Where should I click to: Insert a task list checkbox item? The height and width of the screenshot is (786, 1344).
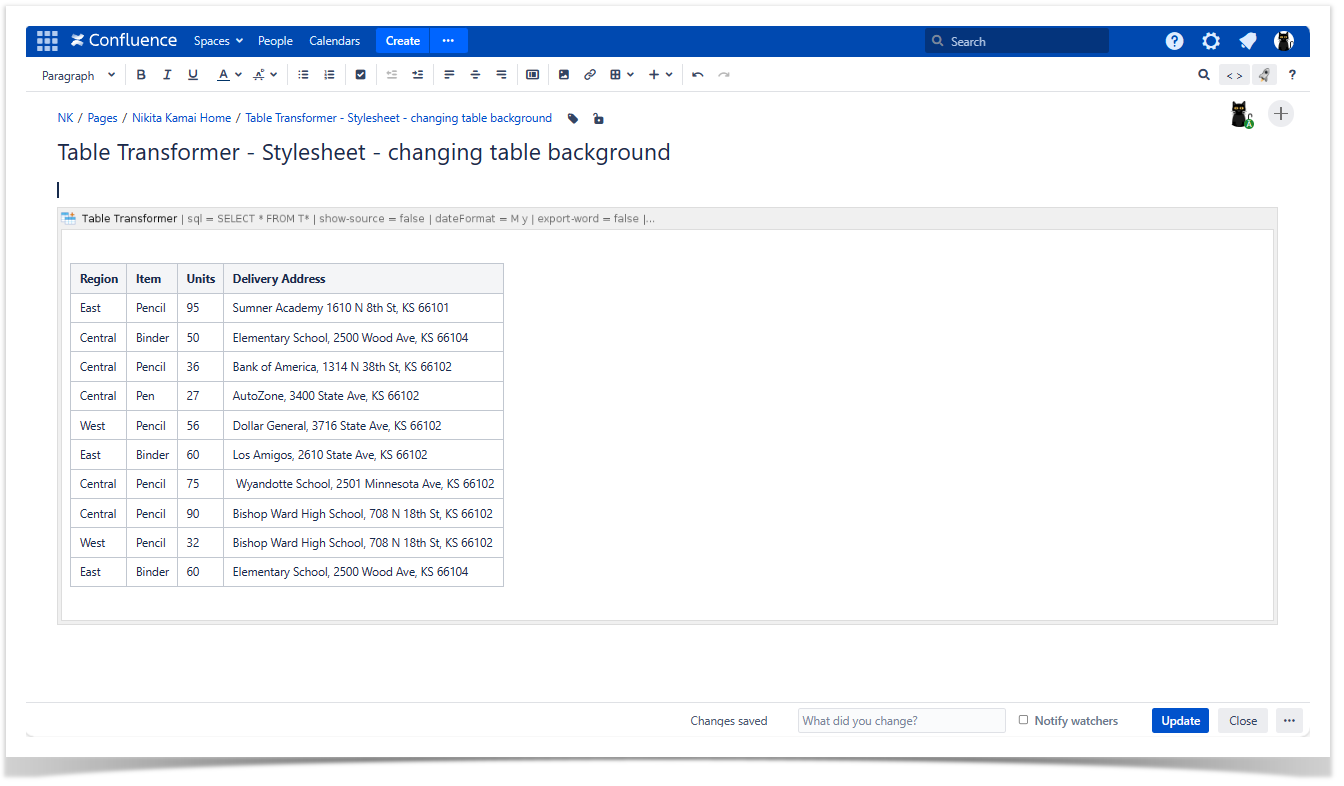(360, 75)
